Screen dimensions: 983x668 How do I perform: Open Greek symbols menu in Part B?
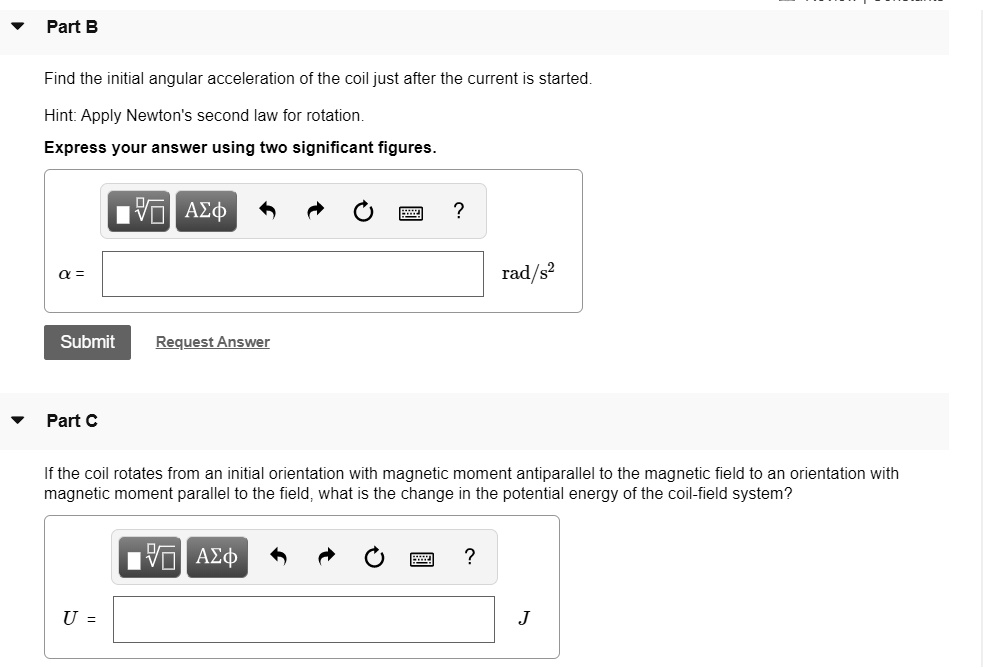[206, 211]
